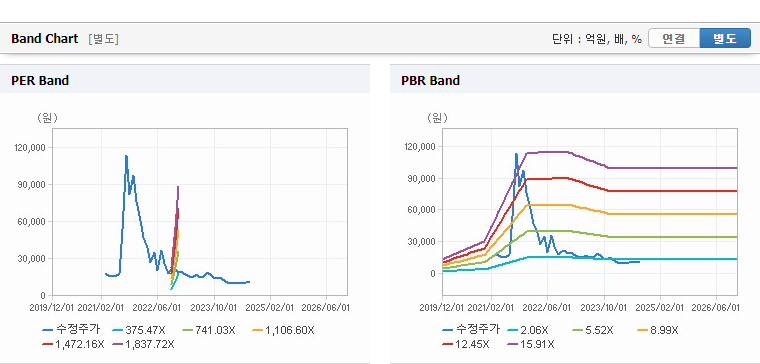Click the PBR chart 2026/06/01 axis label

tap(715, 308)
